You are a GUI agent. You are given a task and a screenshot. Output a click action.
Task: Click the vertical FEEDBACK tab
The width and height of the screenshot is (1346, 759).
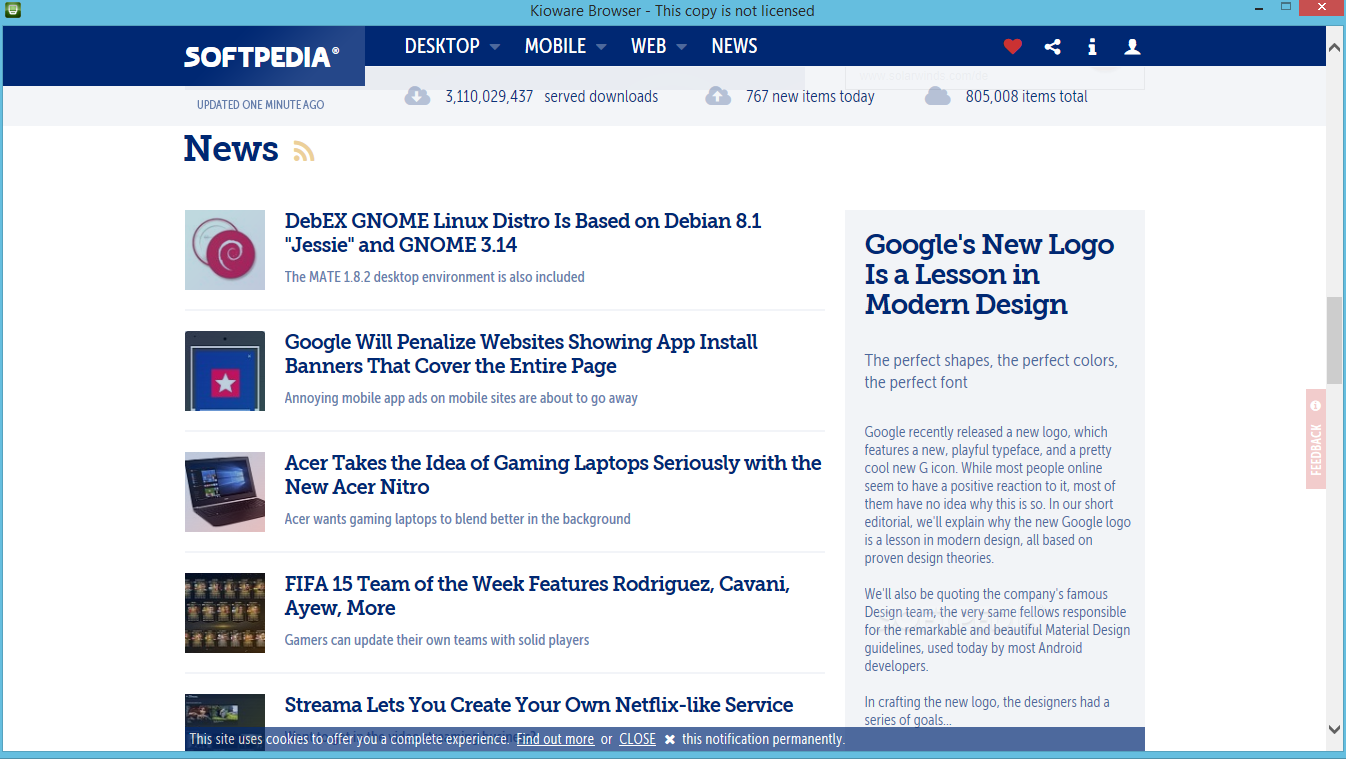click(1316, 439)
